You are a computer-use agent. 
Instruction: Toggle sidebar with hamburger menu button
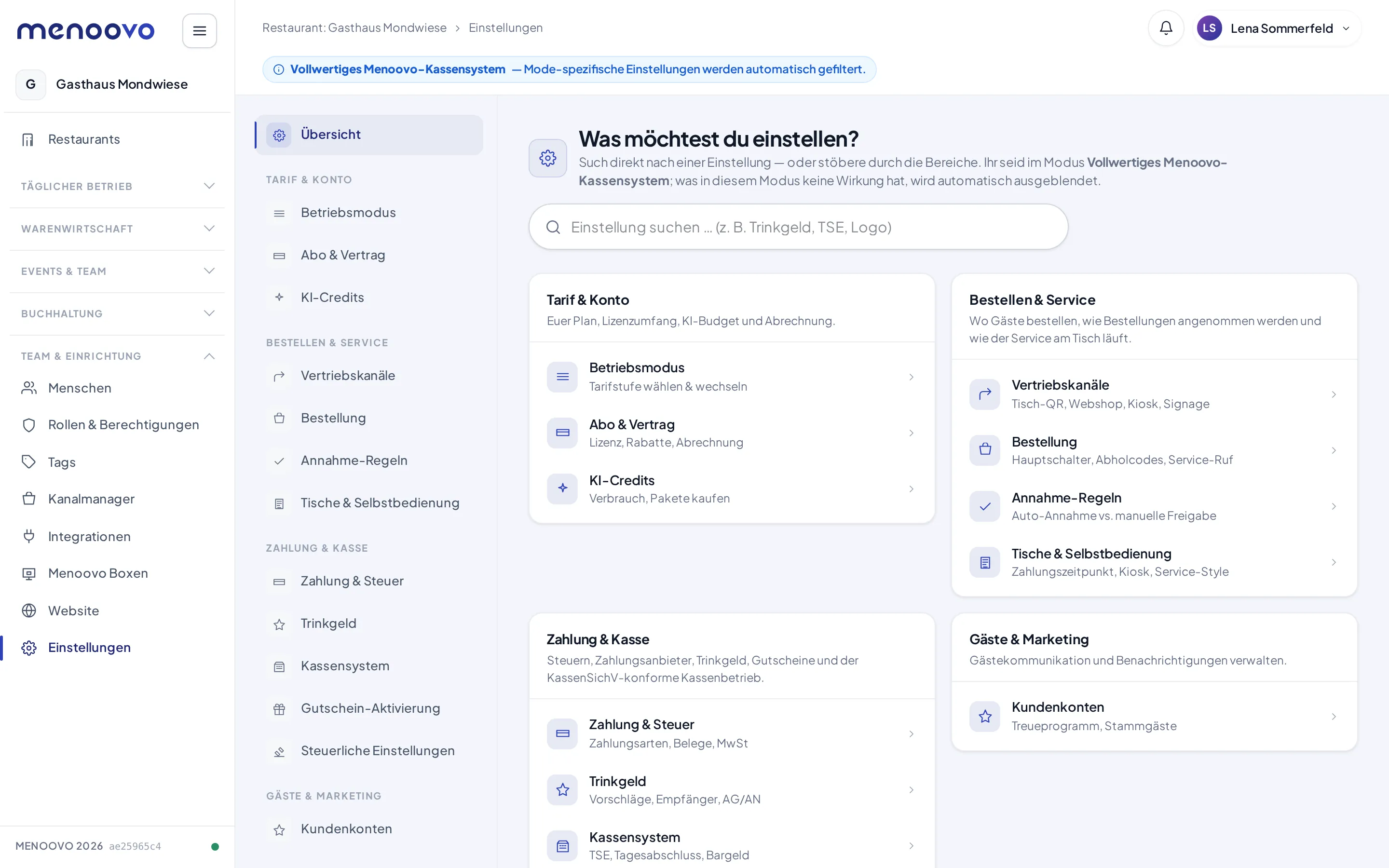(199, 31)
